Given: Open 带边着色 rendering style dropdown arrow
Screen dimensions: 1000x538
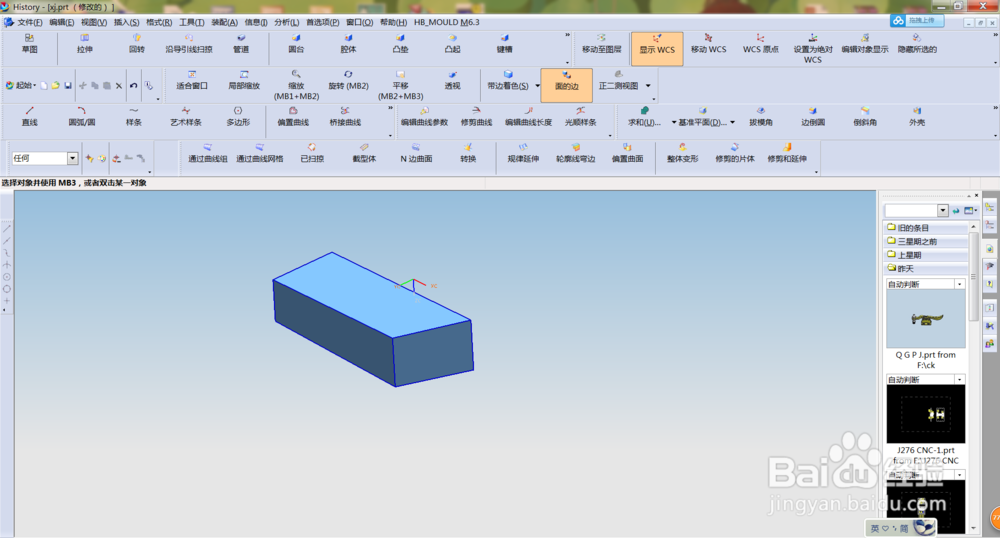Looking at the screenshot, I should pyautogui.click(x=537, y=85).
